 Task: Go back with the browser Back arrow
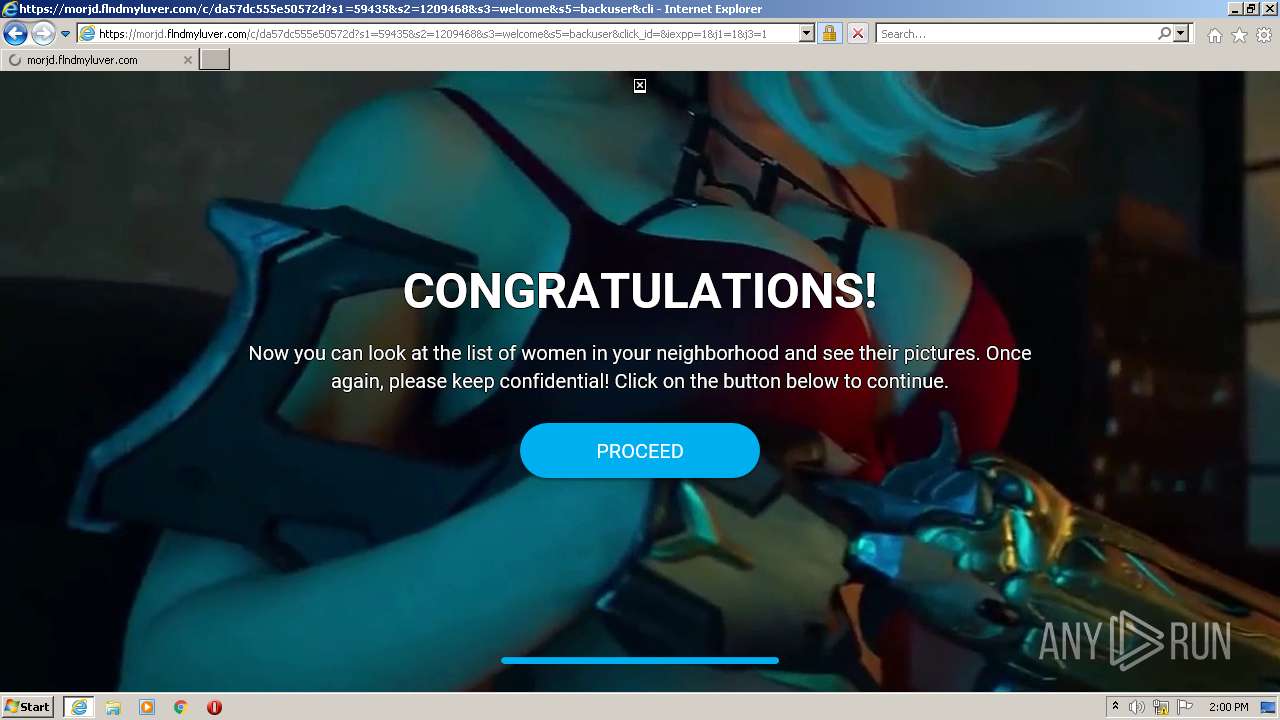15,34
